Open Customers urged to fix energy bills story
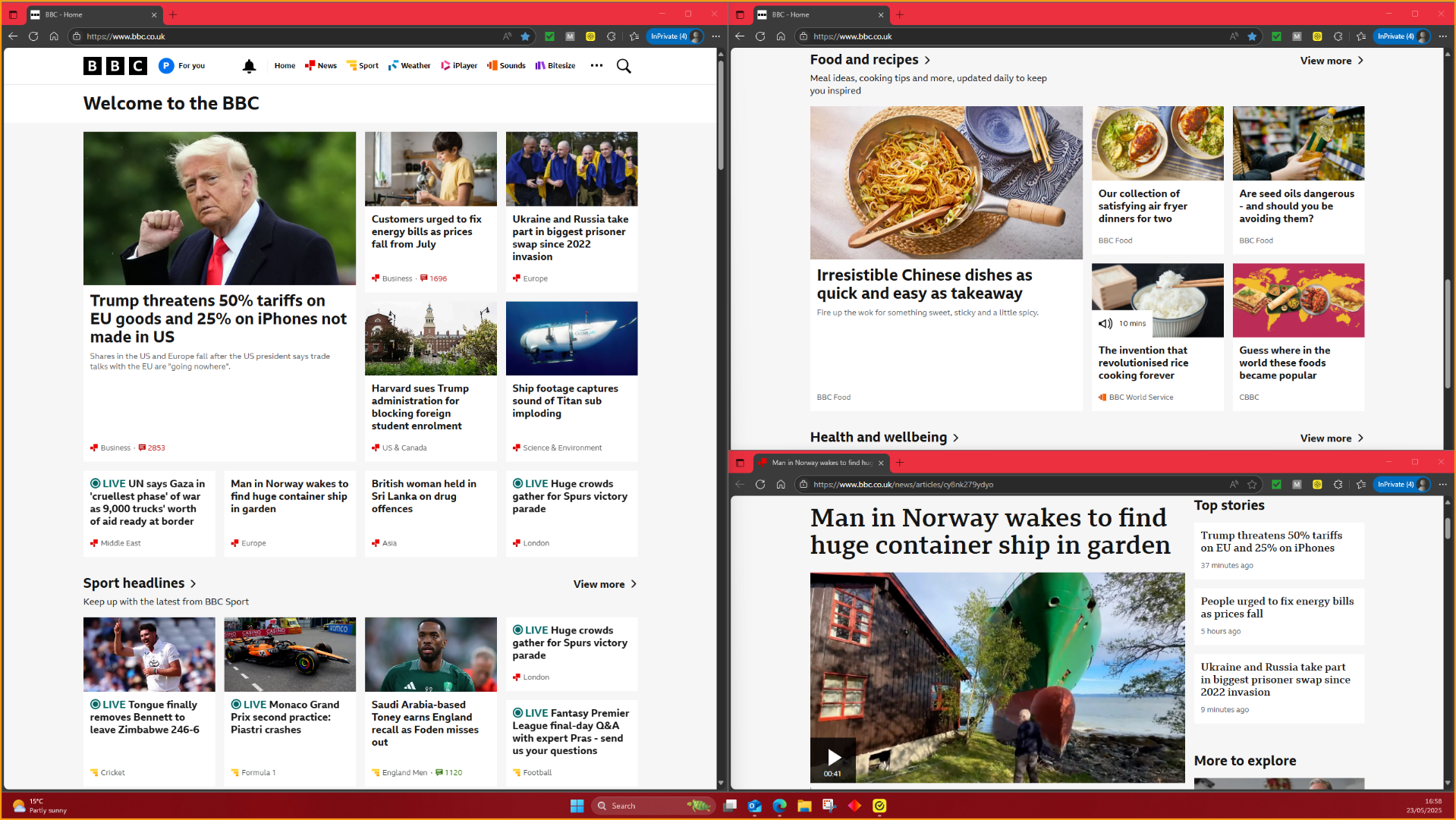This screenshot has width=1456, height=820. (x=426, y=231)
